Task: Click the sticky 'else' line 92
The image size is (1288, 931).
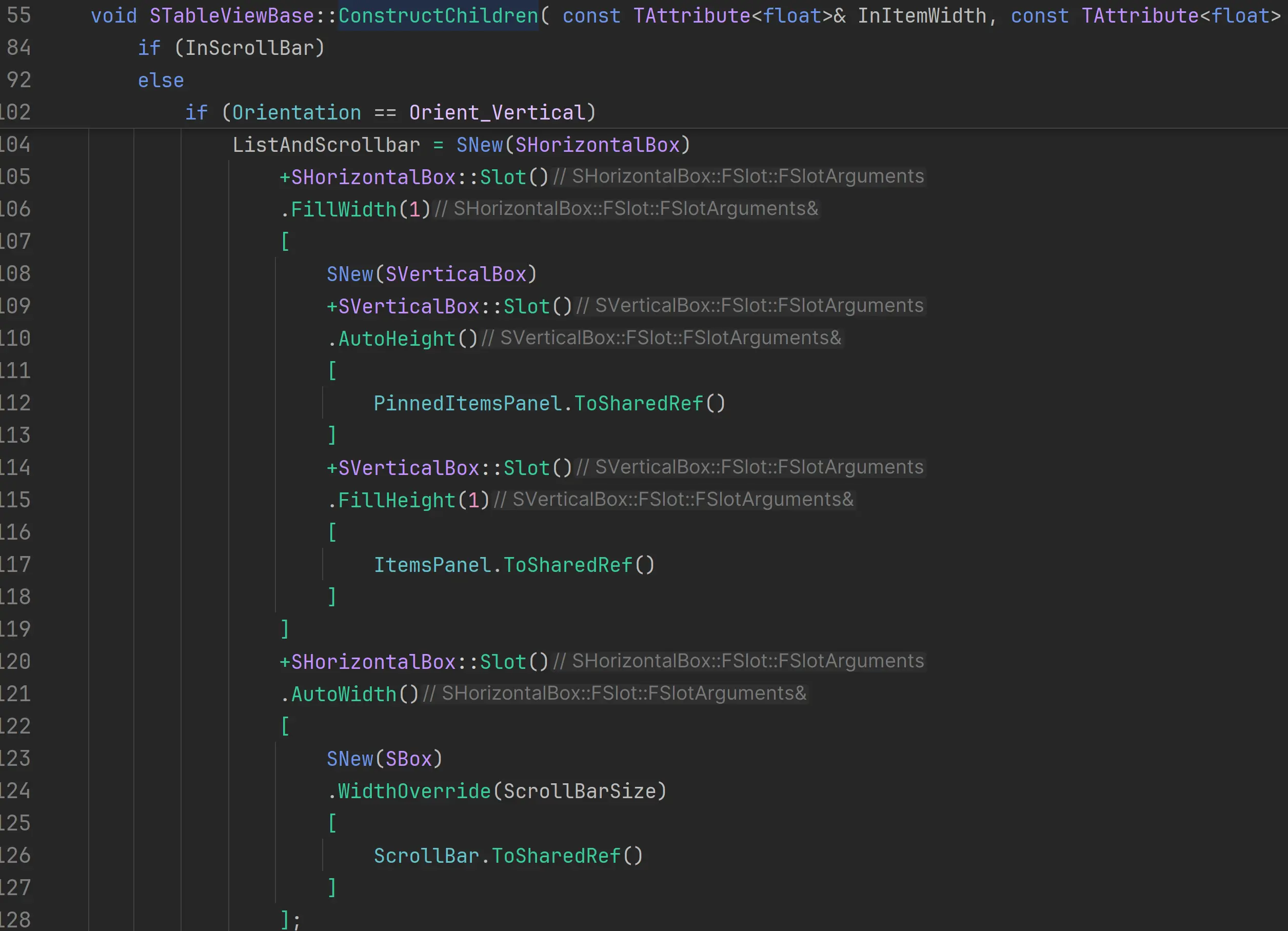Action: (161, 80)
